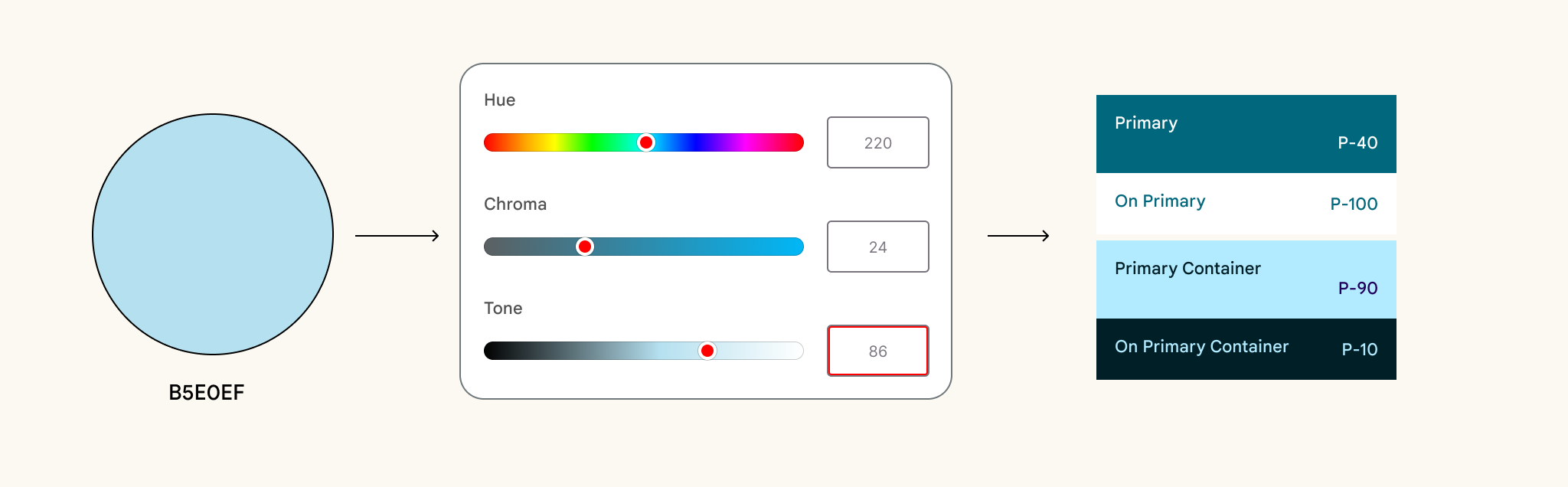Image resolution: width=1568 pixels, height=487 pixels.
Task: Click the Chroma heading label
Action: (x=515, y=204)
